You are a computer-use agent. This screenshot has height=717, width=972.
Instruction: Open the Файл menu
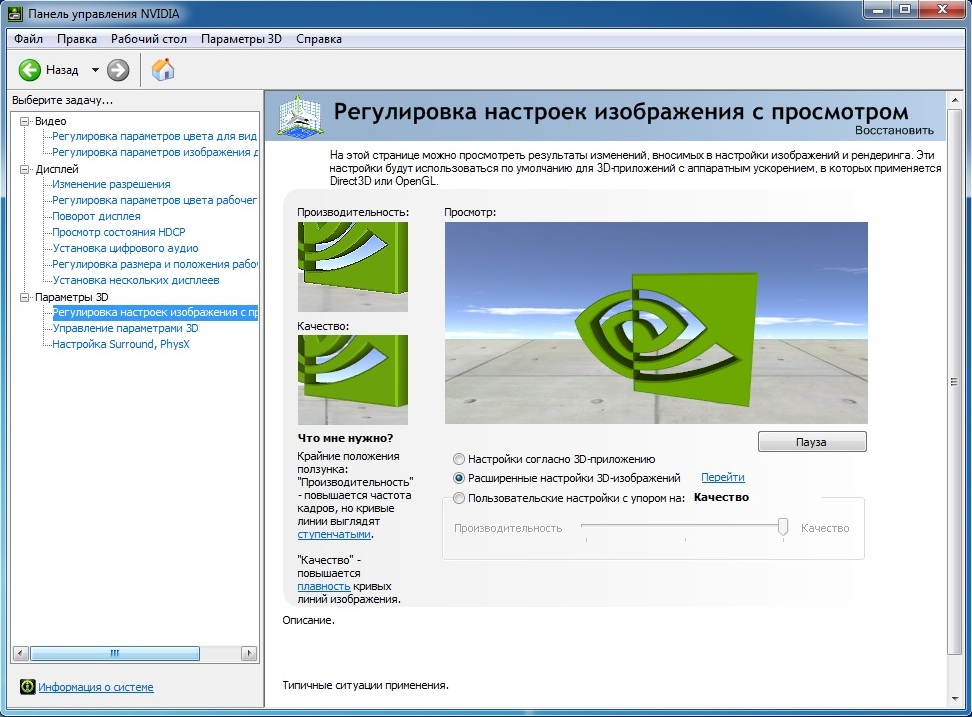29,39
